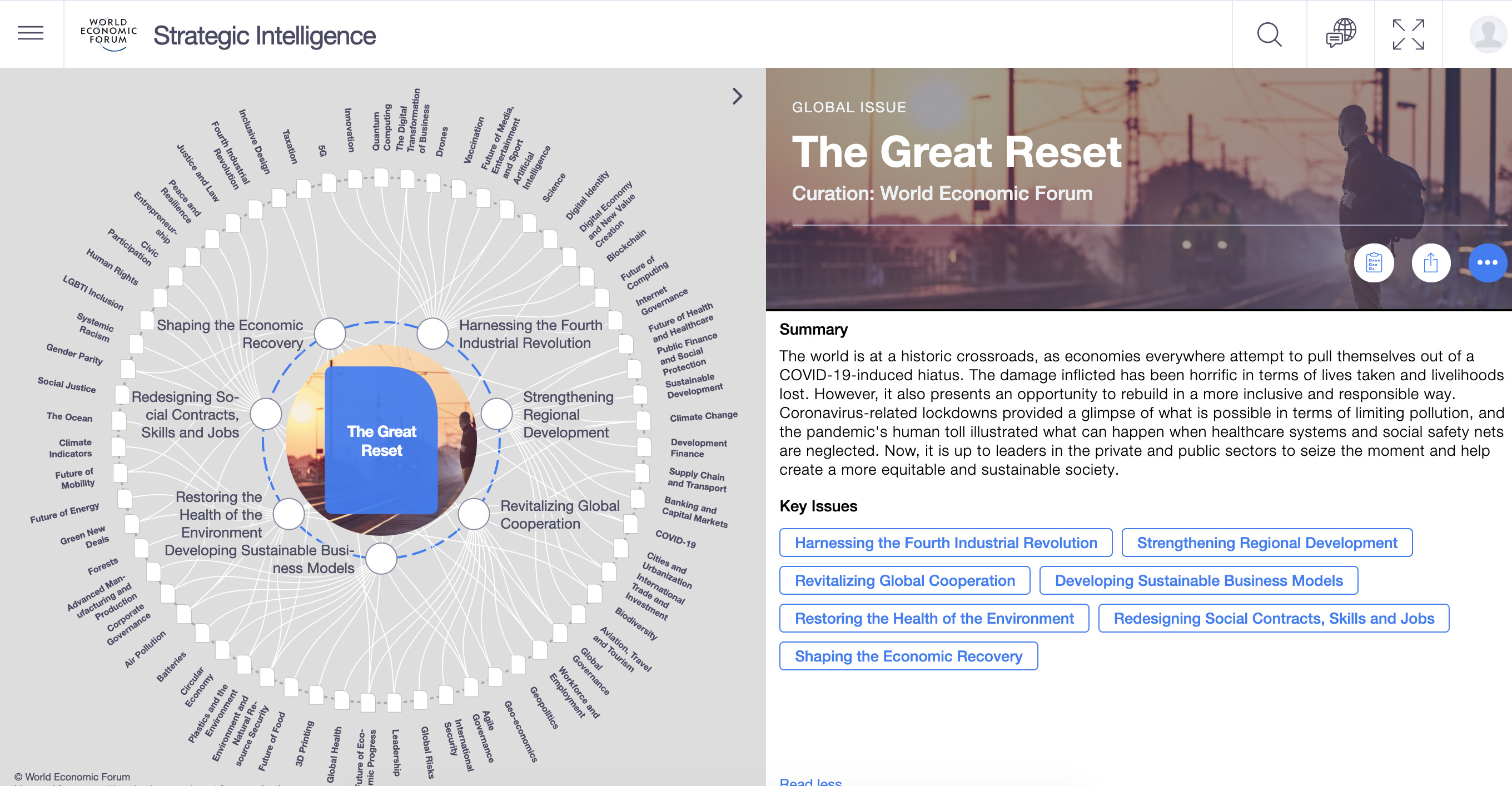Click the Supply Chain and Transport topic label

coord(697,480)
